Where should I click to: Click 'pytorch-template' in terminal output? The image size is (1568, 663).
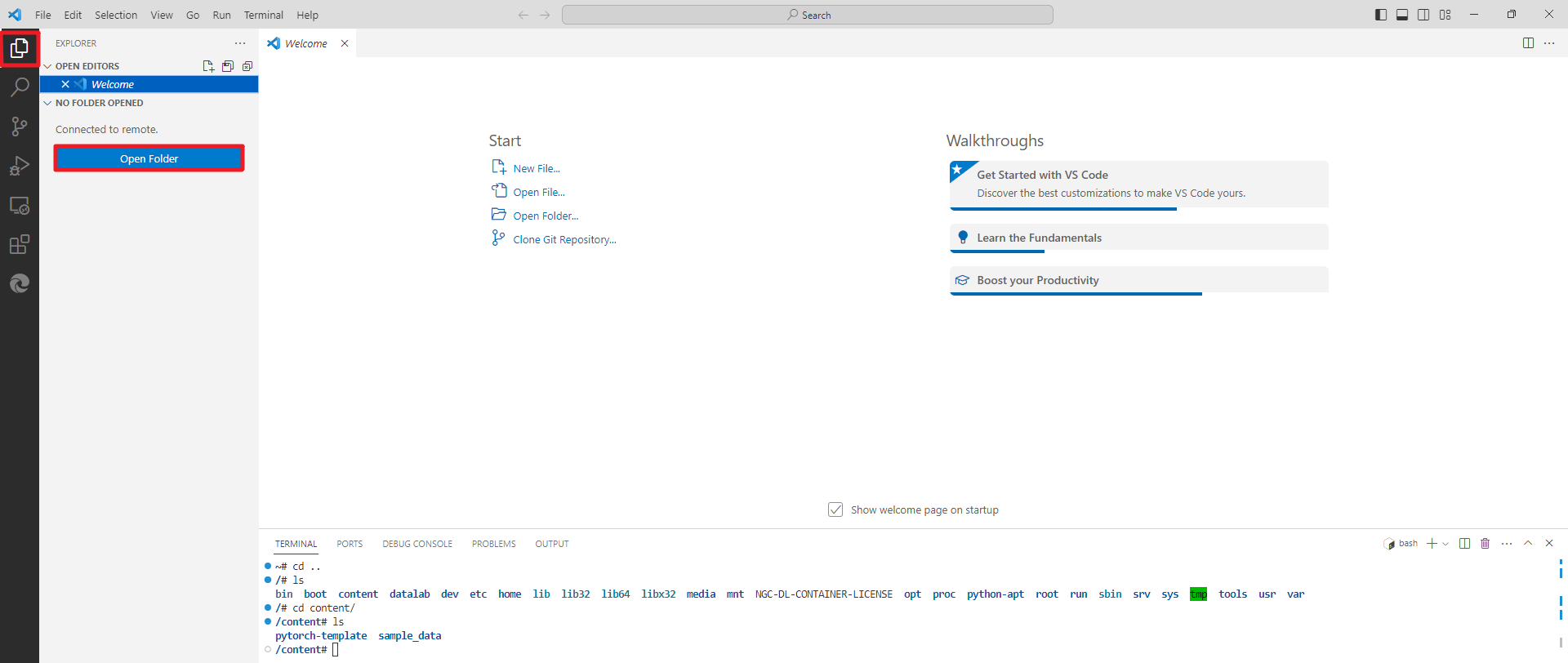coord(321,636)
